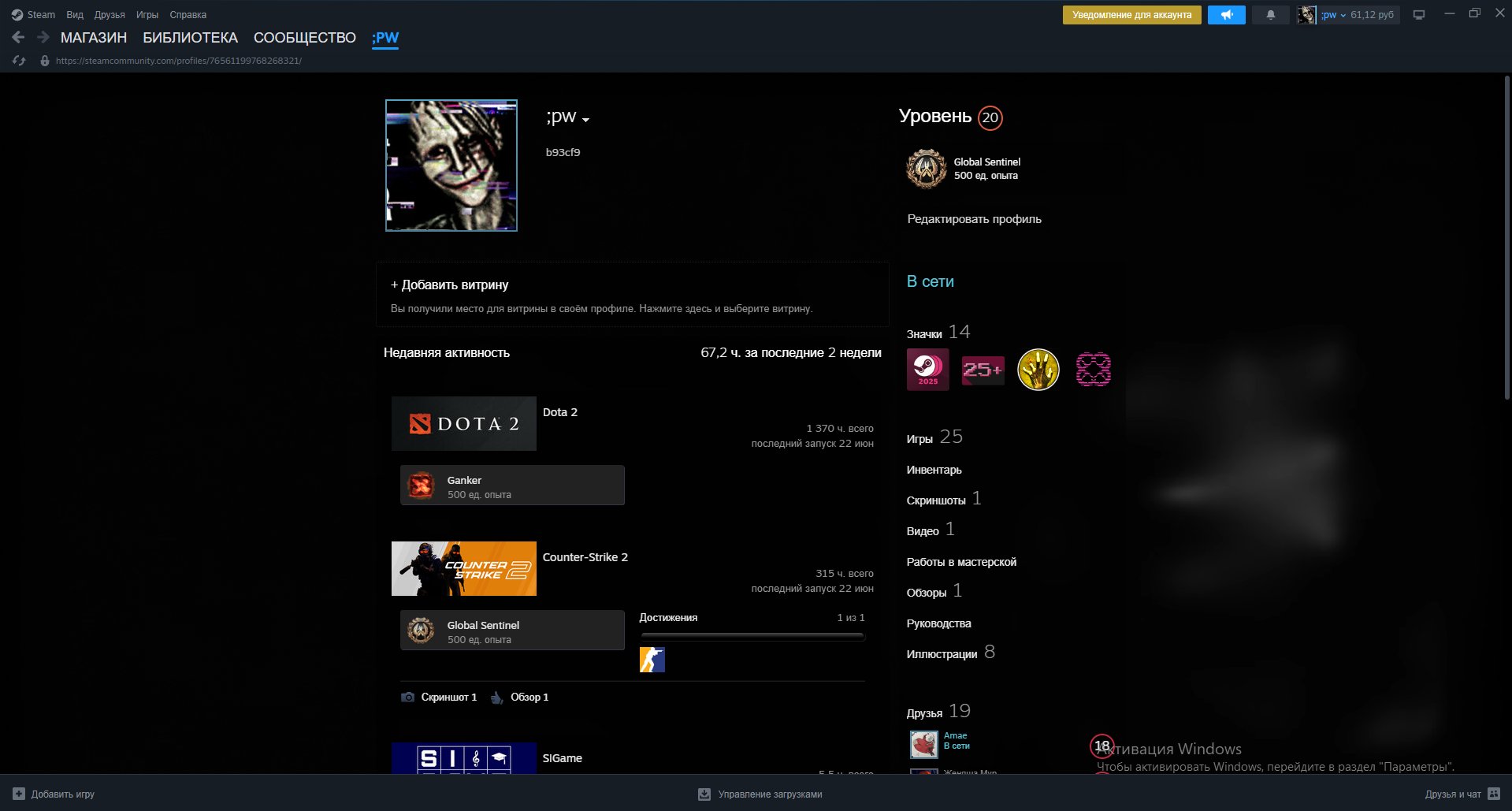Click the padlock icon near URL
Image resolution: width=1512 pixels, height=811 pixels.
[45, 61]
